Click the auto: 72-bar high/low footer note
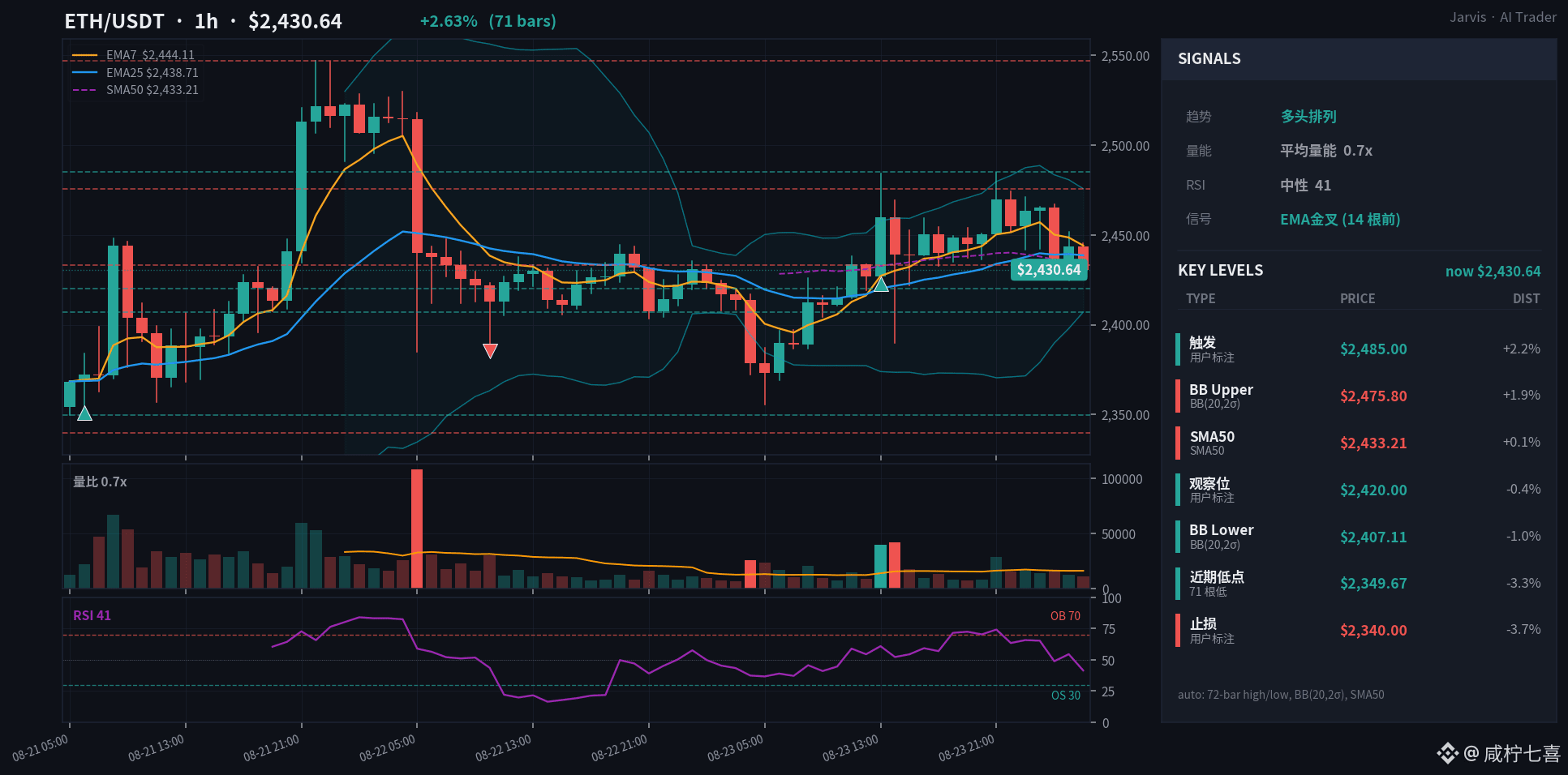The height and width of the screenshot is (775, 1568). [1281, 695]
